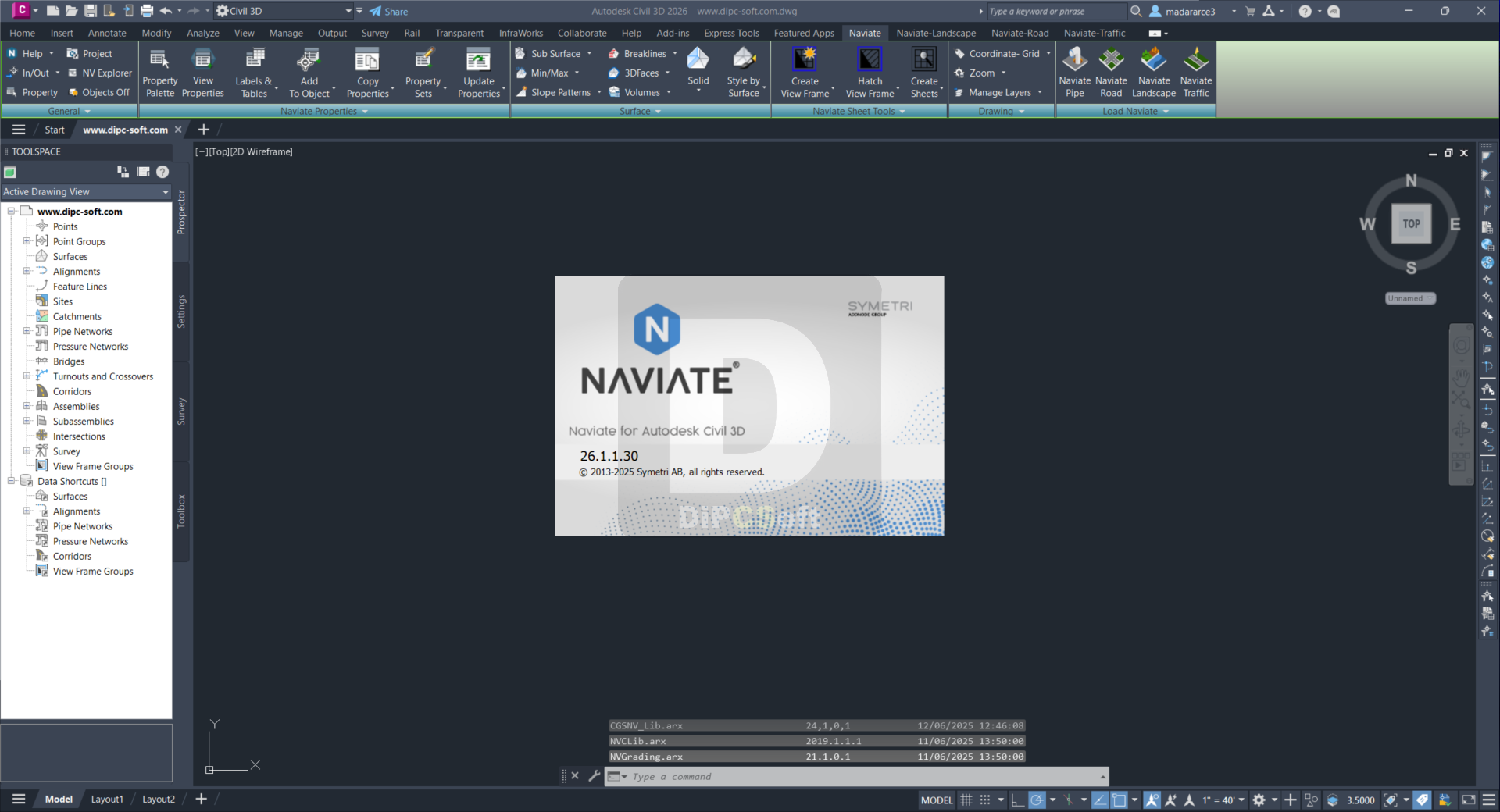Toggle 2D object snap
The height and width of the screenshot is (812, 1500).
pyautogui.click(x=1120, y=800)
